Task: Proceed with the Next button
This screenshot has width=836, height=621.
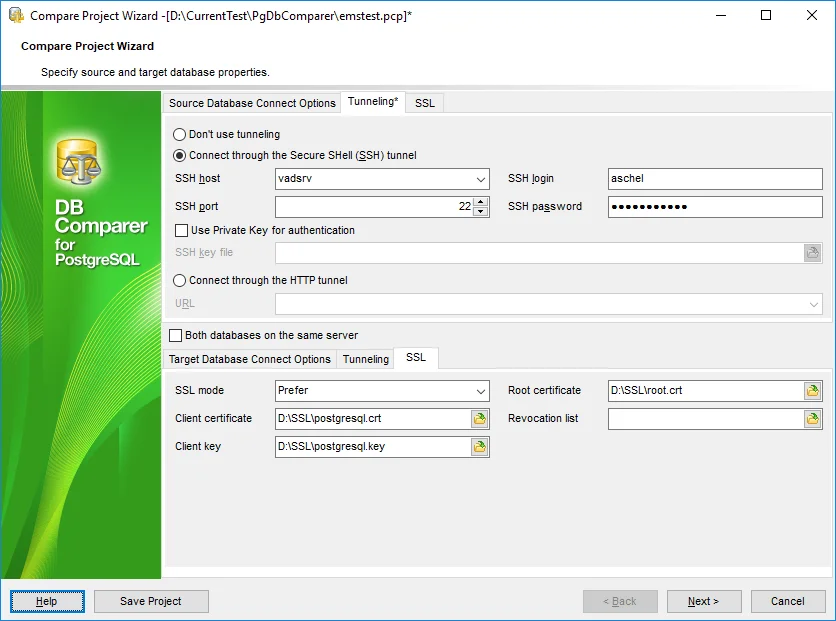Action: coord(703,601)
